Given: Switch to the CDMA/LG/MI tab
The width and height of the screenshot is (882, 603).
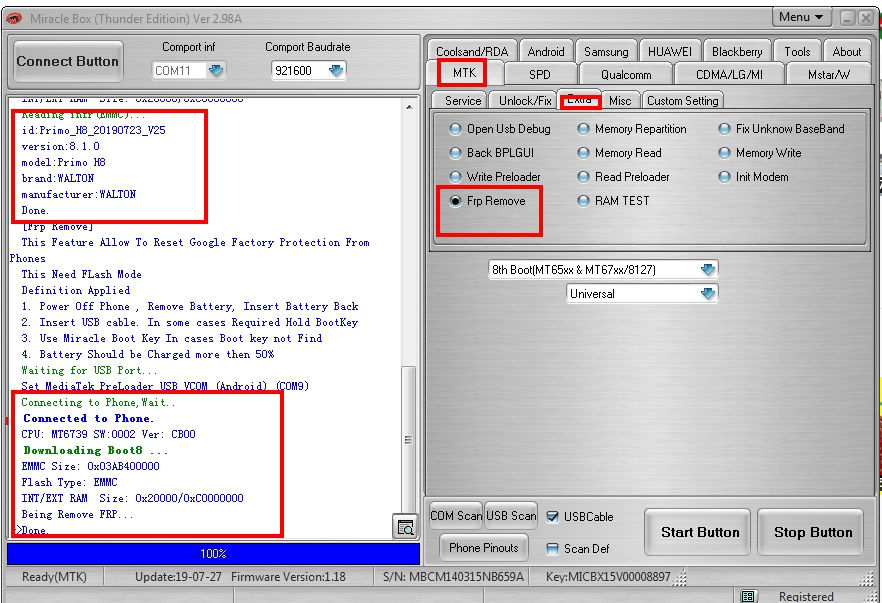Looking at the screenshot, I should (729, 74).
